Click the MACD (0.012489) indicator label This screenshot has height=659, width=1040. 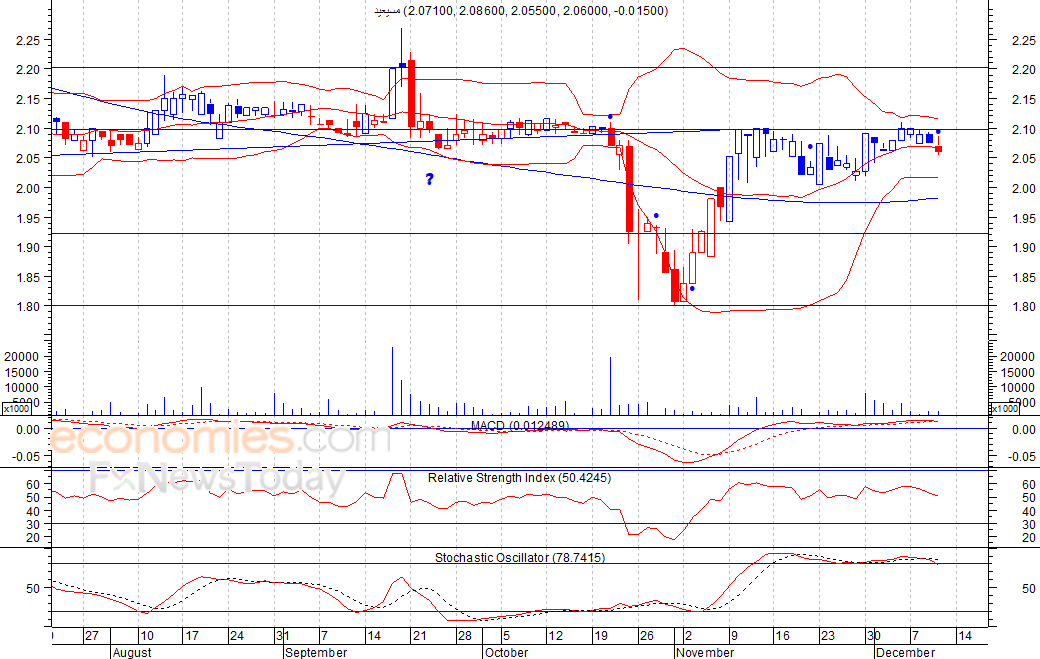tap(520, 426)
